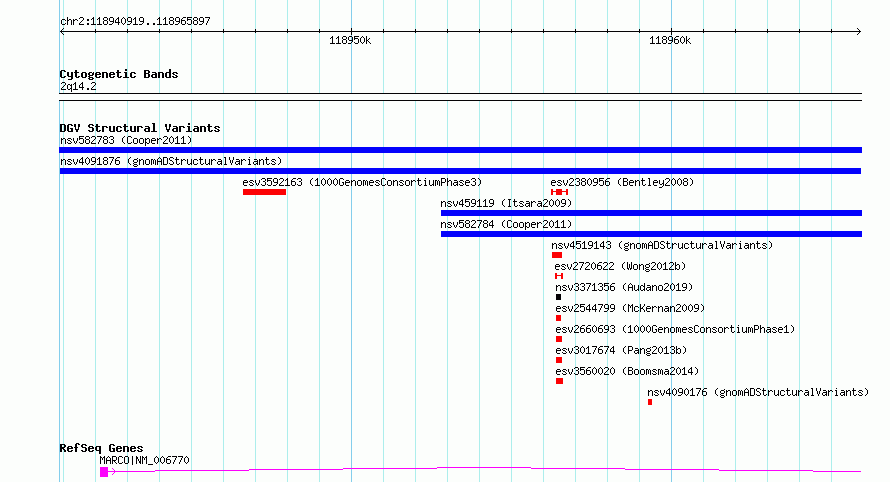Image resolution: width=890 pixels, height=482 pixels.
Task: Click small red marker under nsv4090176
Action: pos(650,402)
